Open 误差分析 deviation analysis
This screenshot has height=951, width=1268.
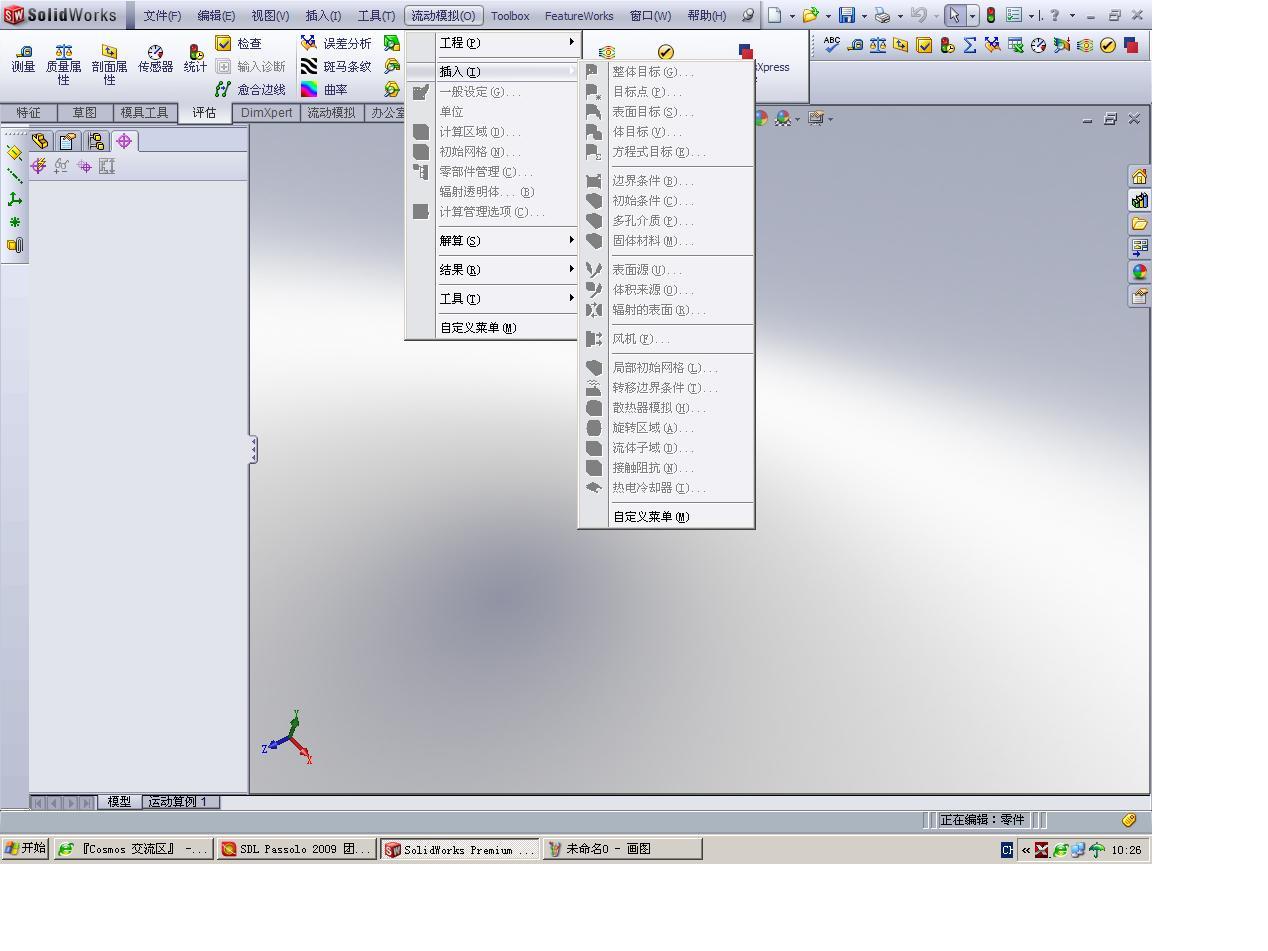336,43
